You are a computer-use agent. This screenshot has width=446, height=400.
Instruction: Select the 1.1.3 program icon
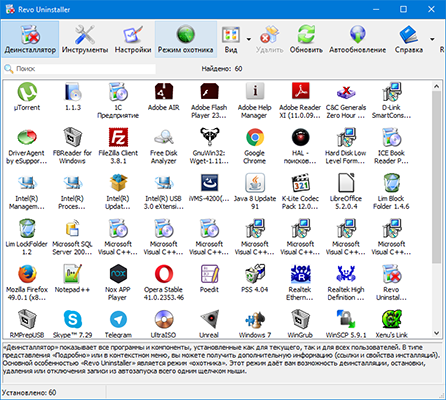point(72,92)
